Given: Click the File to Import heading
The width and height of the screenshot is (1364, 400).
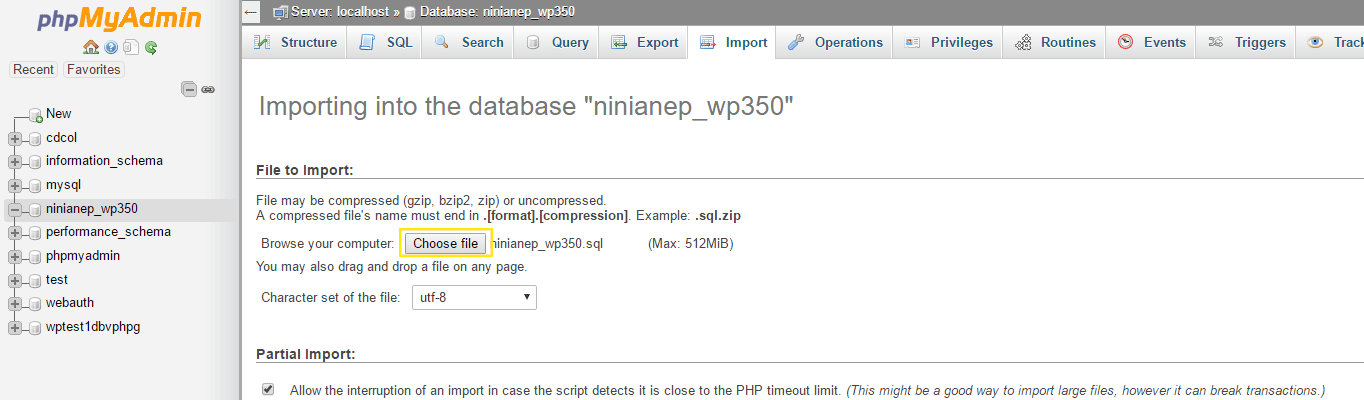Looking at the screenshot, I should (305, 169).
